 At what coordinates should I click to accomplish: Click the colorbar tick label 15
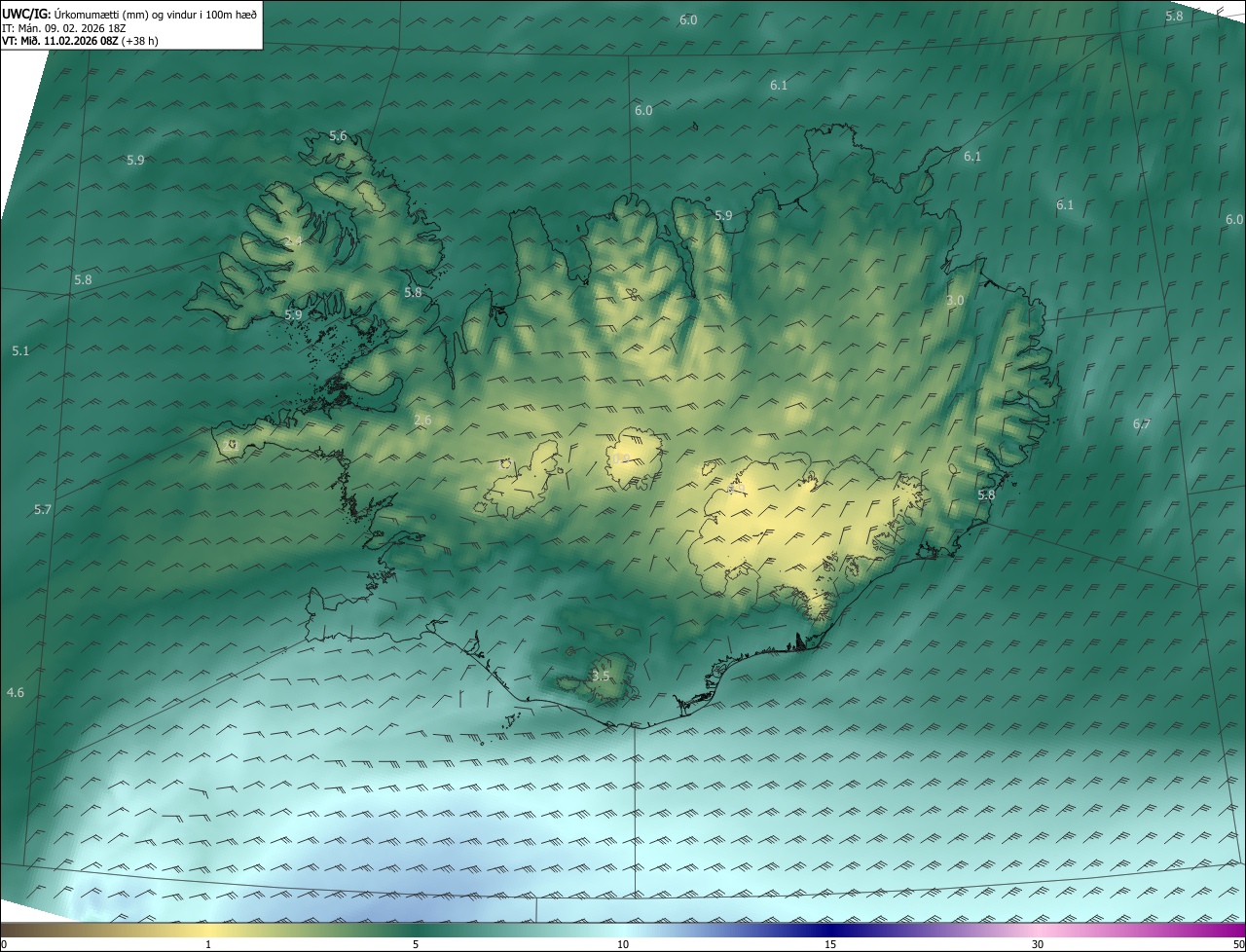[x=830, y=944]
